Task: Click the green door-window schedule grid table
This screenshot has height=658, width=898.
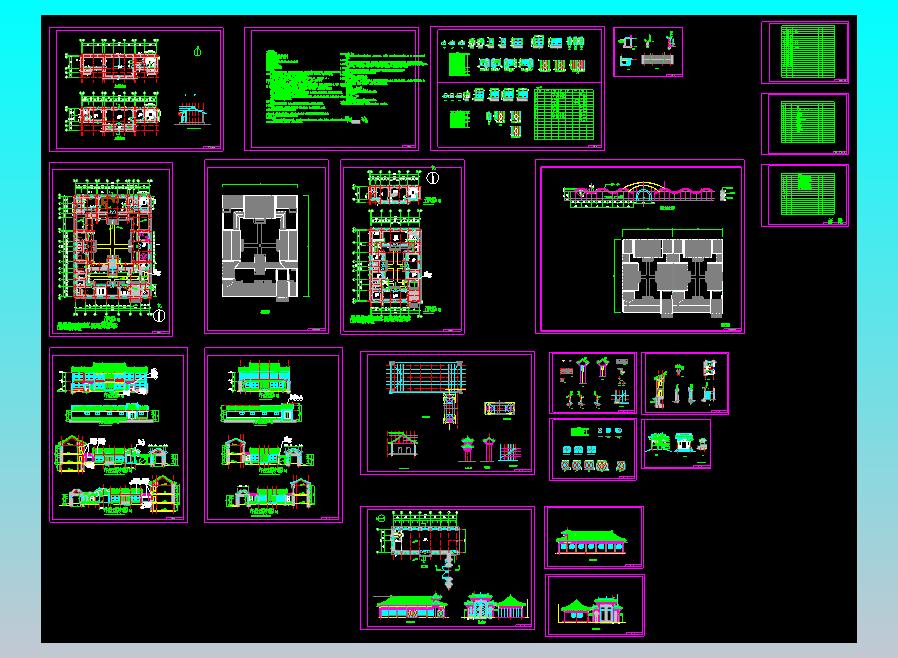Action: tap(564, 113)
